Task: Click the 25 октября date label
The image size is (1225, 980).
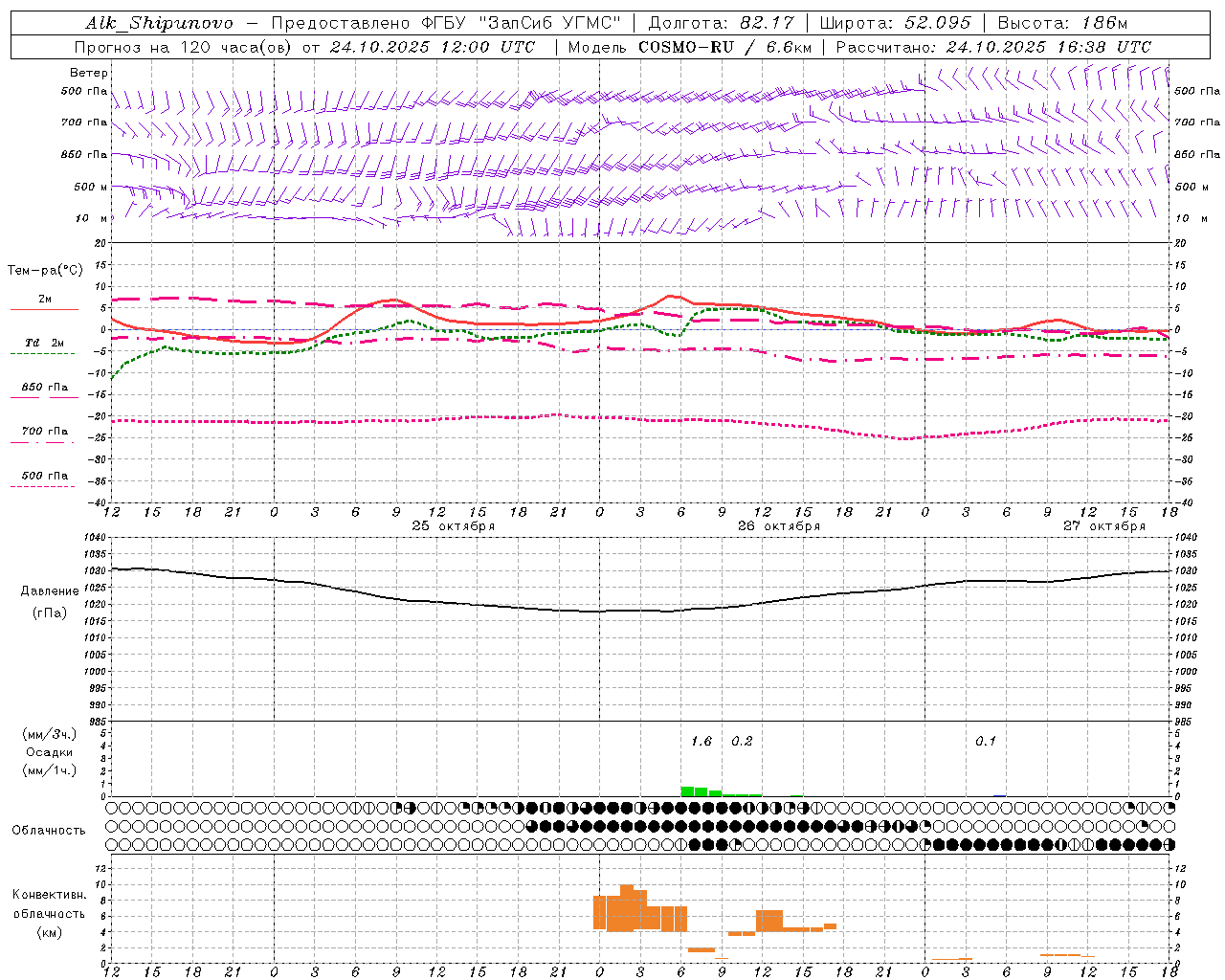Action: [x=454, y=526]
